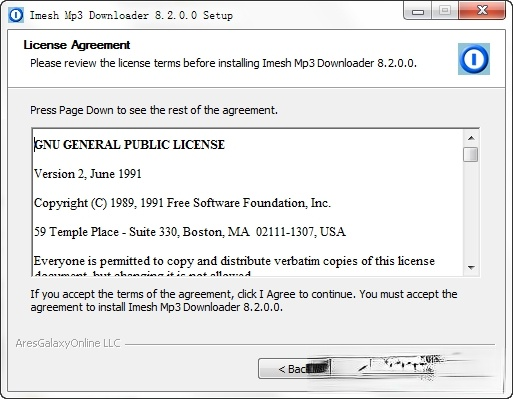Image resolution: width=513 pixels, height=399 pixels.
Task: Click the 'License Agreement' header title
Action: (77, 45)
